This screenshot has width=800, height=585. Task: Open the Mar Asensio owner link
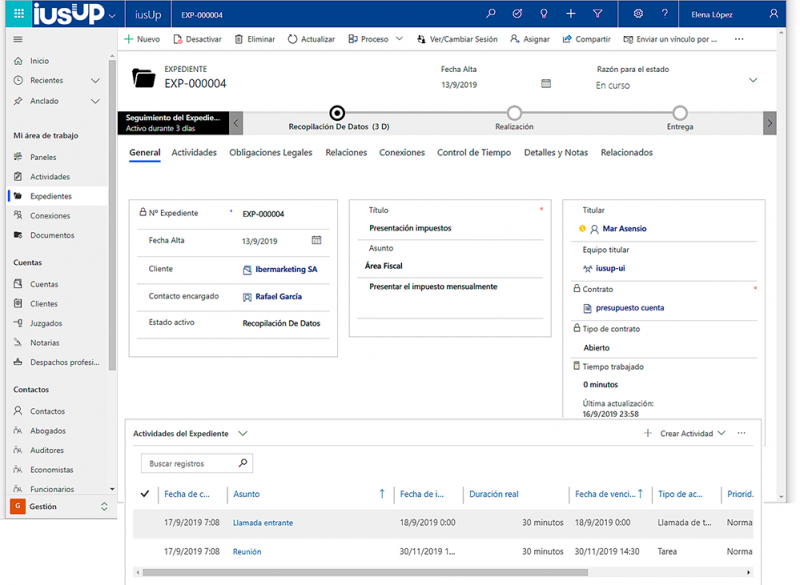(x=624, y=228)
